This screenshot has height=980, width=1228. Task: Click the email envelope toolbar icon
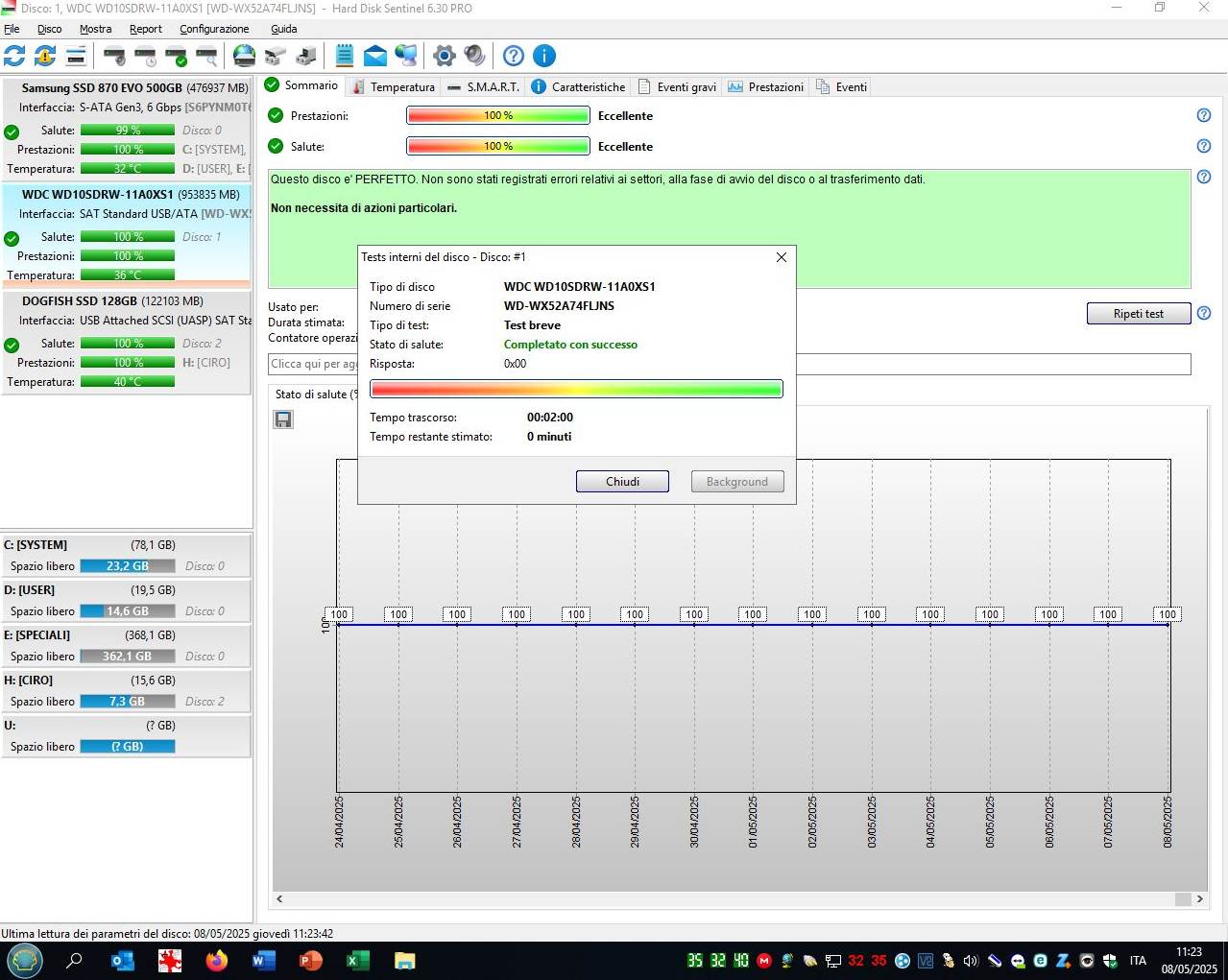pyautogui.click(x=375, y=56)
